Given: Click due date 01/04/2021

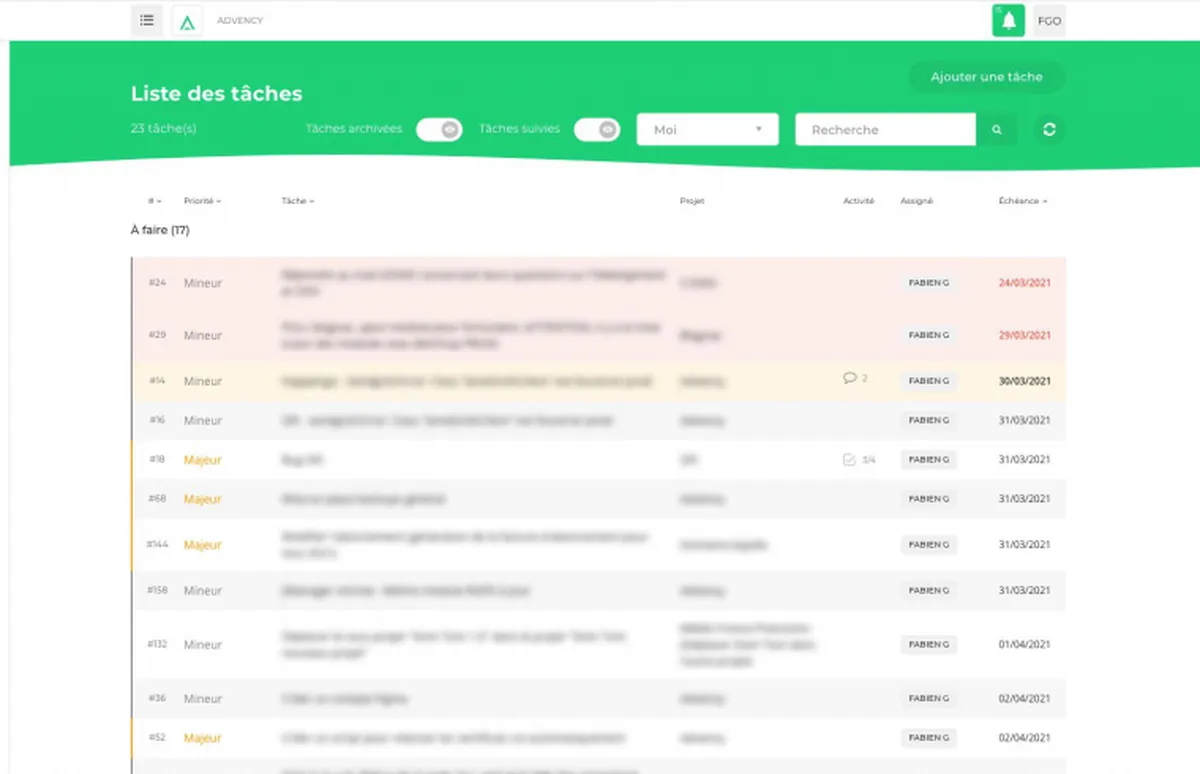Looking at the screenshot, I should [1024, 645].
